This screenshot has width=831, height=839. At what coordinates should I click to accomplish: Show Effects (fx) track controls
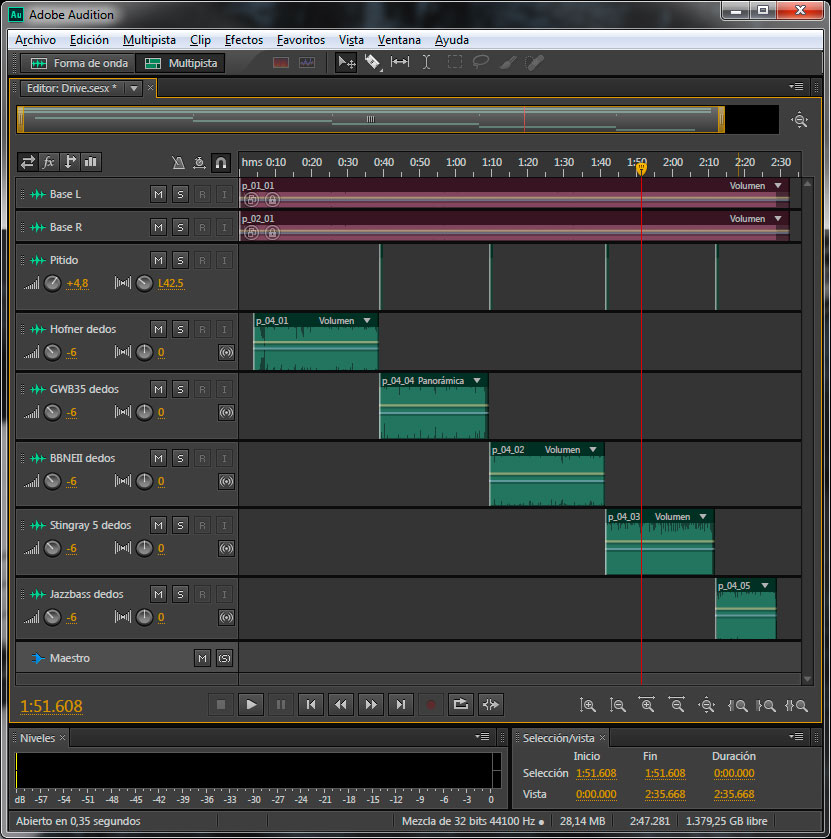pyautogui.click(x=49, y=162)
